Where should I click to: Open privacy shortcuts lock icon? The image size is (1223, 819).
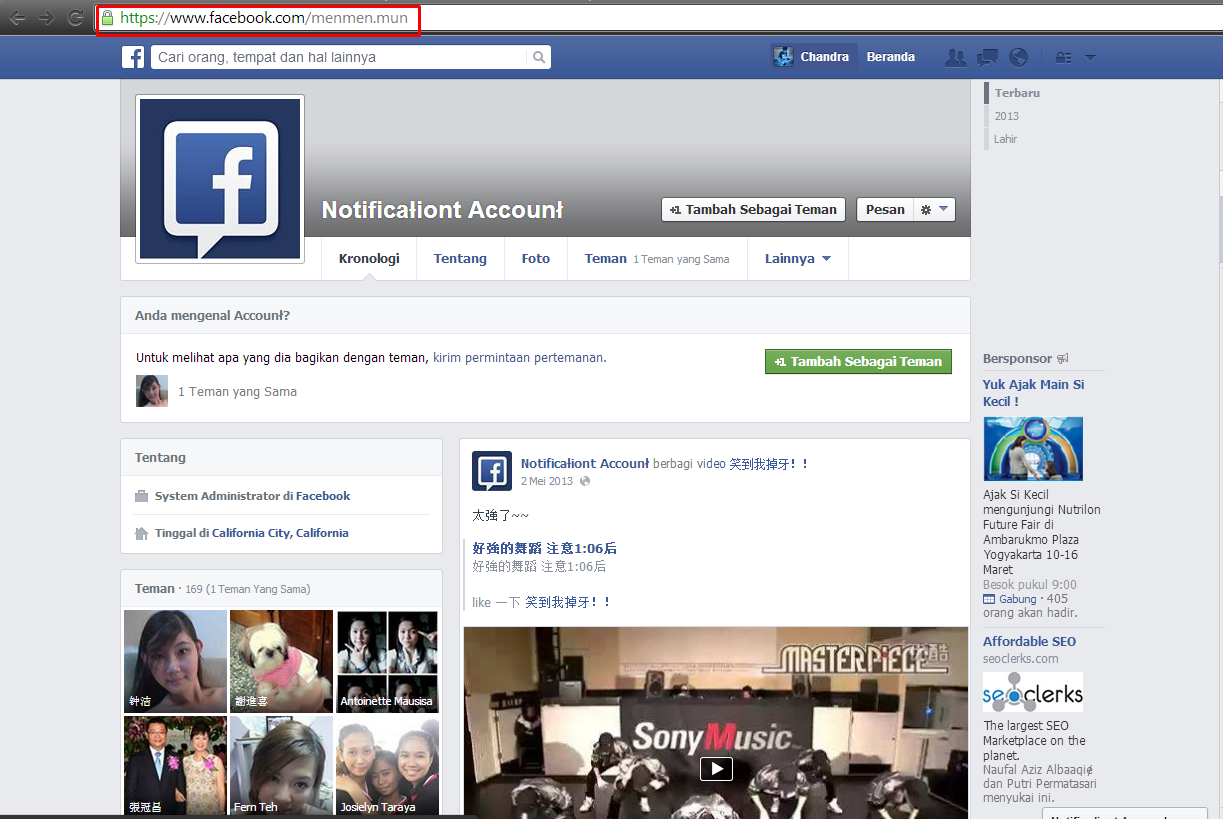point(1063,58)
